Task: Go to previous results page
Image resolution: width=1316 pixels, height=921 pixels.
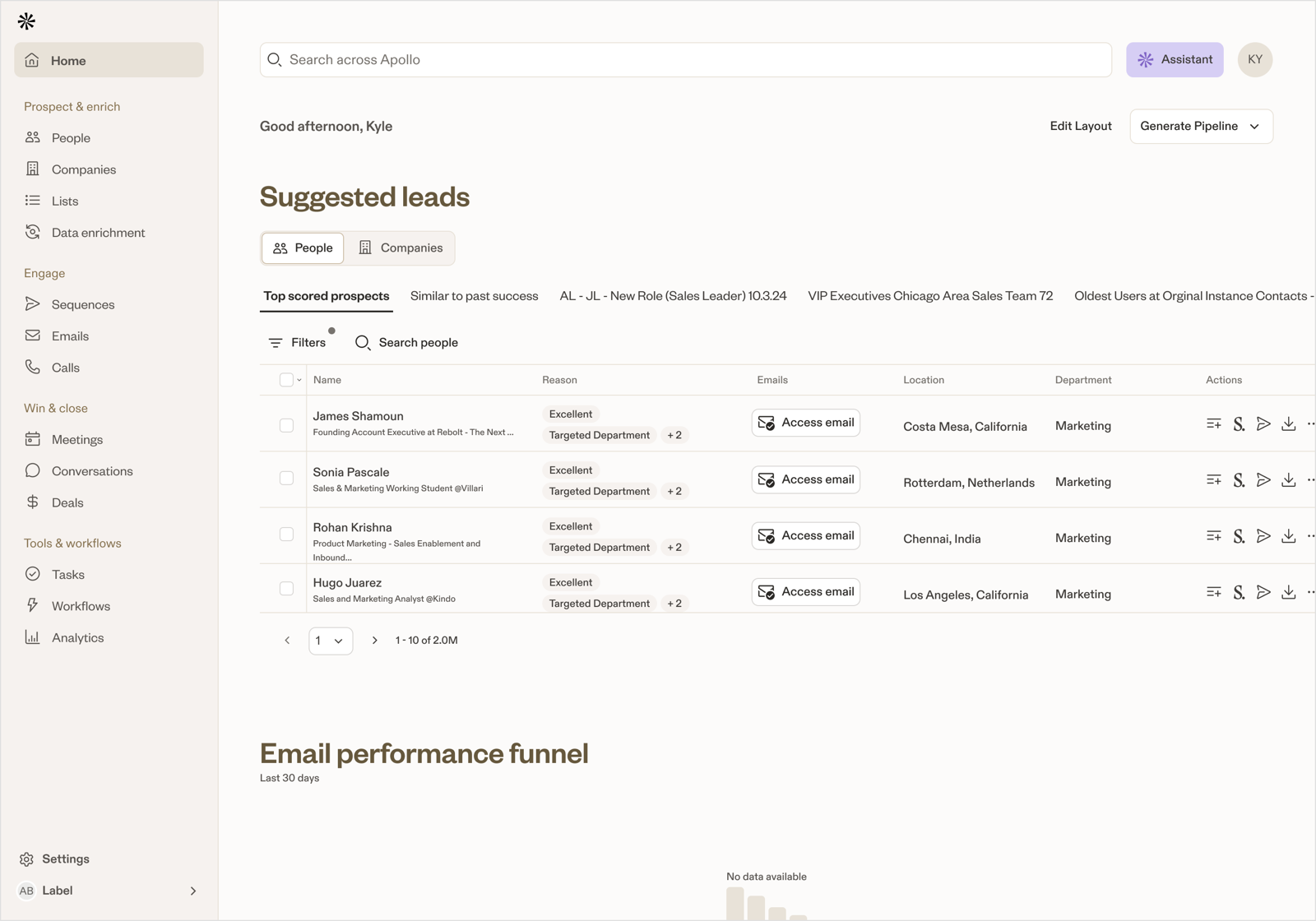Action: (x=287, y=641)
